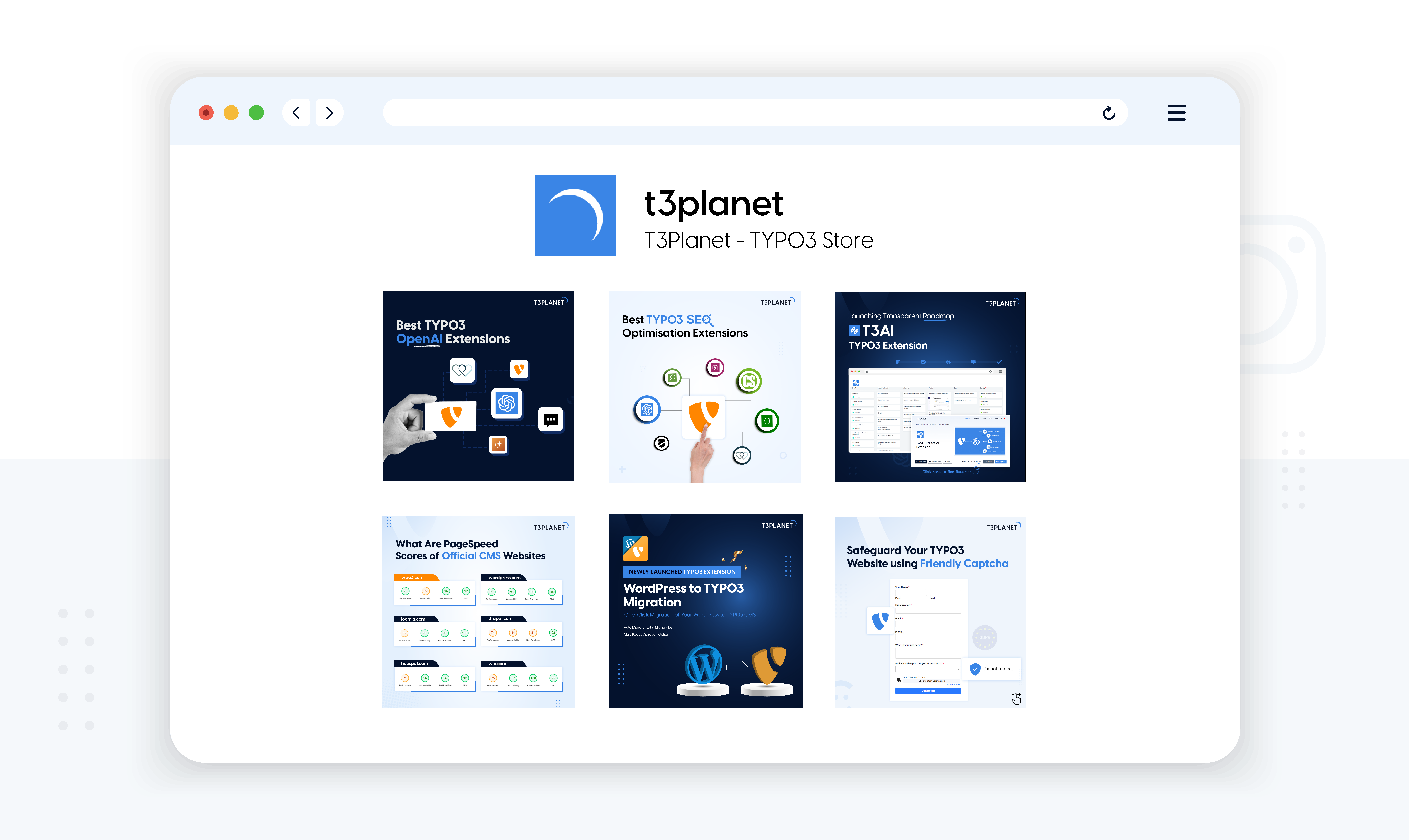This screenshot has height=840, width=1409.
Task: Click the typo3.com score tab in PageSpeed post
Action: (417, 578)
